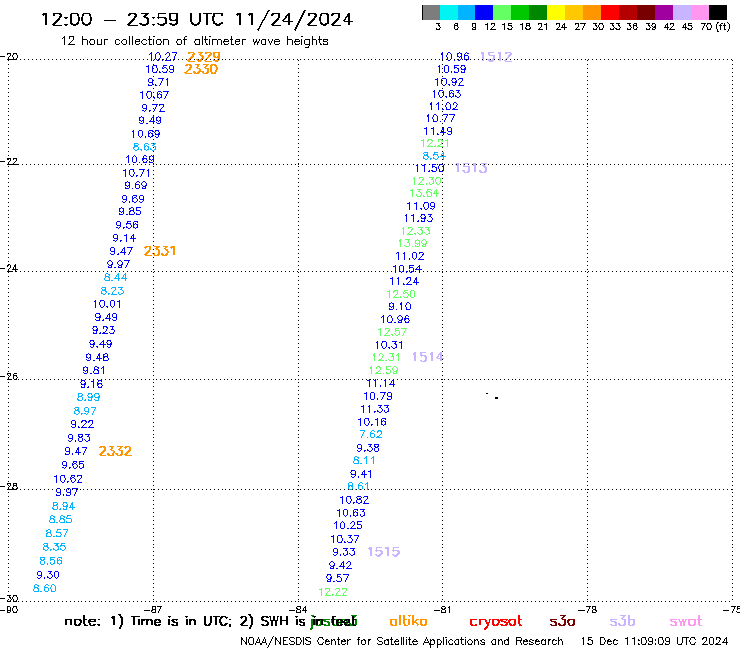Select the 12.31 value beside 1514
The width and height of the screenshot is (740, 650).
coord(386,357)
